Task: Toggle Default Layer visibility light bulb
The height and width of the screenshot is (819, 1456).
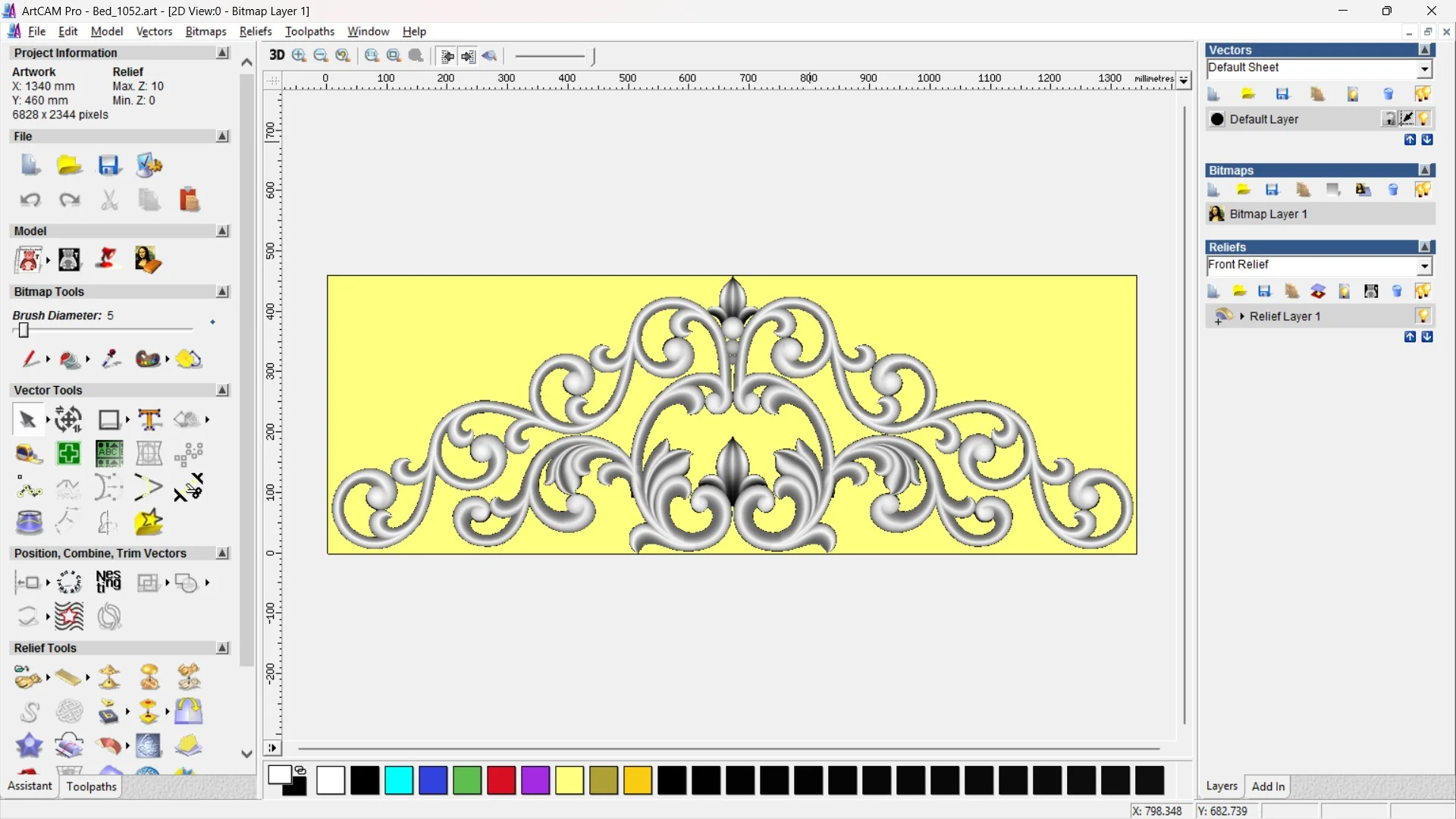Action: click(1423, 119)
